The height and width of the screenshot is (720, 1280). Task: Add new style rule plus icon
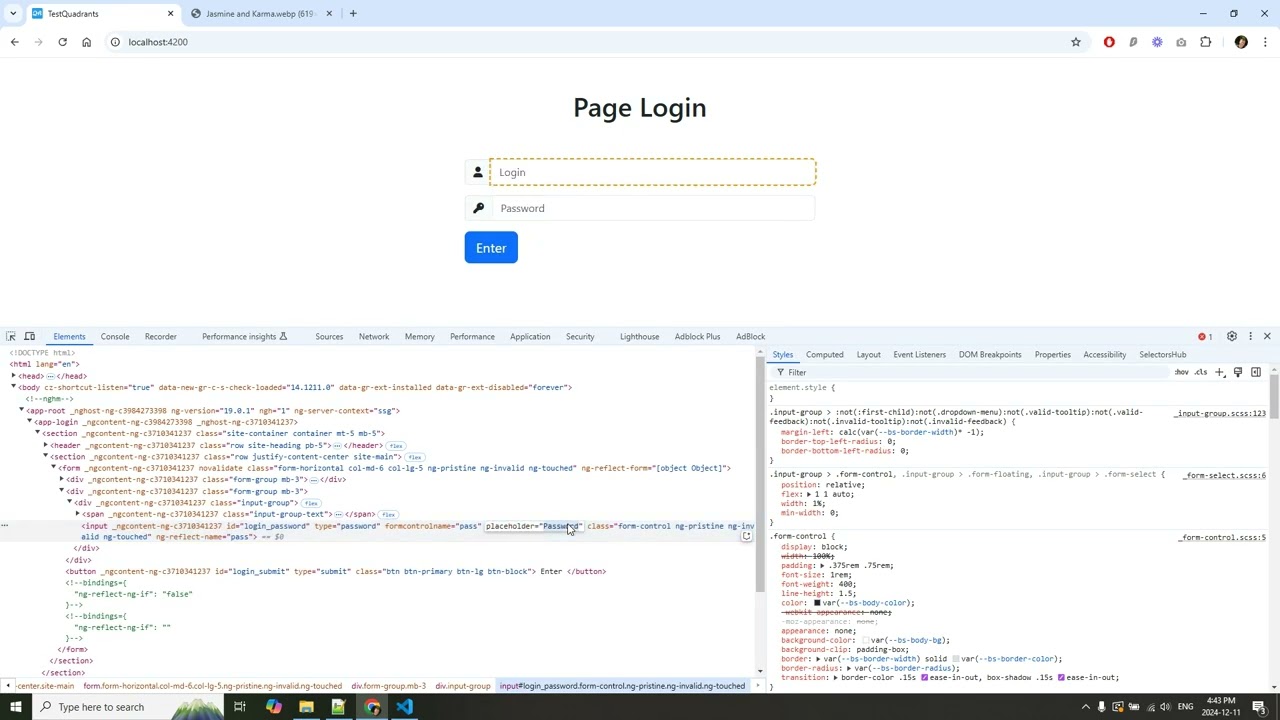[1219, 372]
